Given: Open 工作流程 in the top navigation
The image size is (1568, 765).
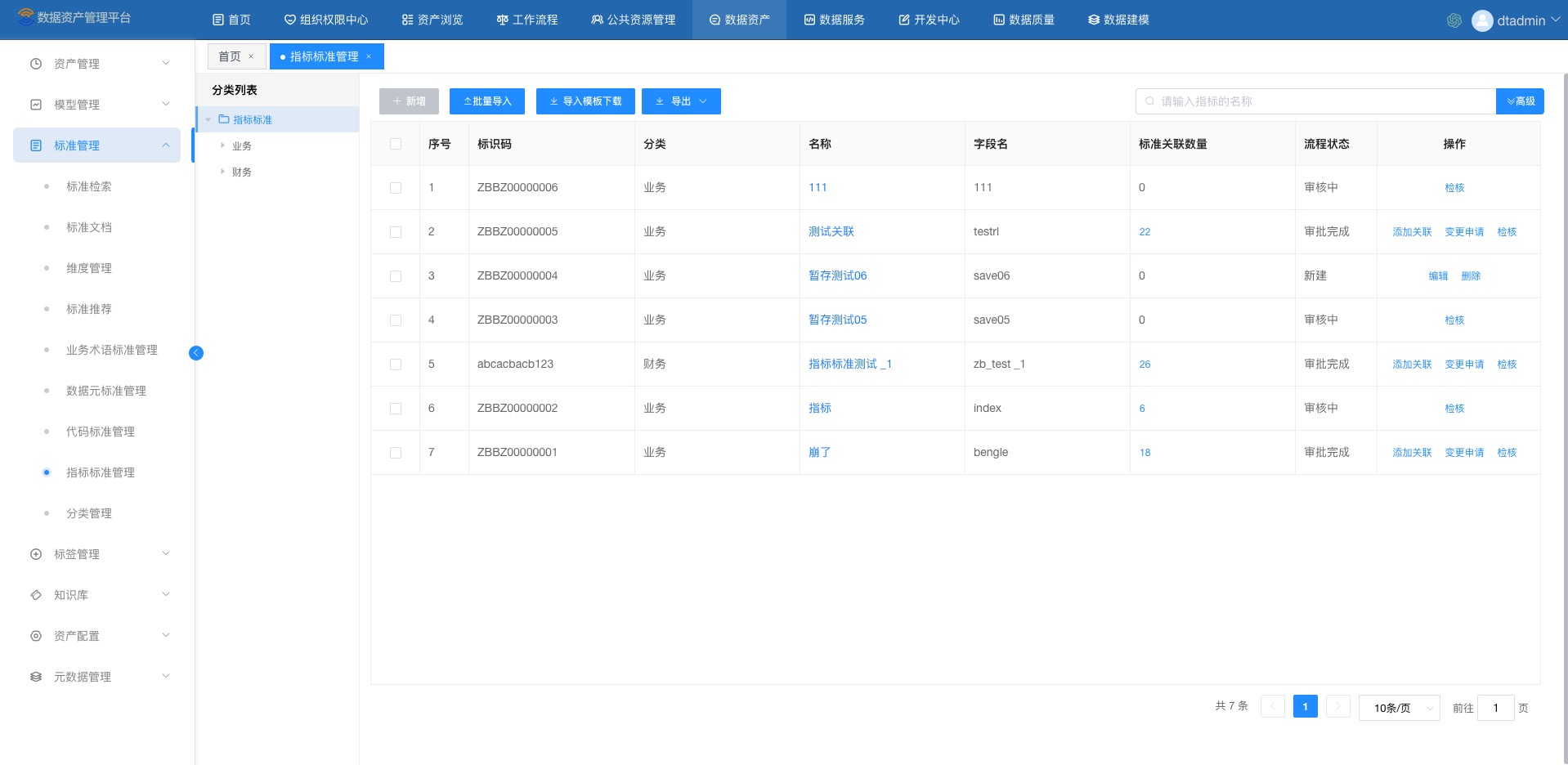Looking at the screenshot, I should click(x=527, y=20).
